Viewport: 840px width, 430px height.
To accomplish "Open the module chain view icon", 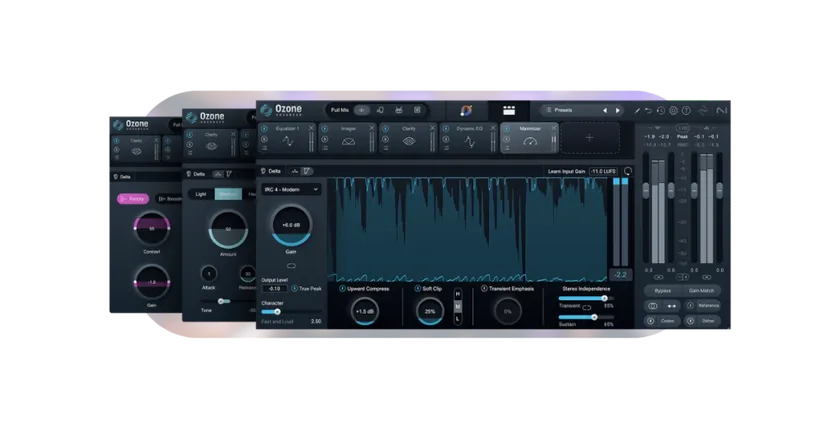I will [x=509, y=110].
